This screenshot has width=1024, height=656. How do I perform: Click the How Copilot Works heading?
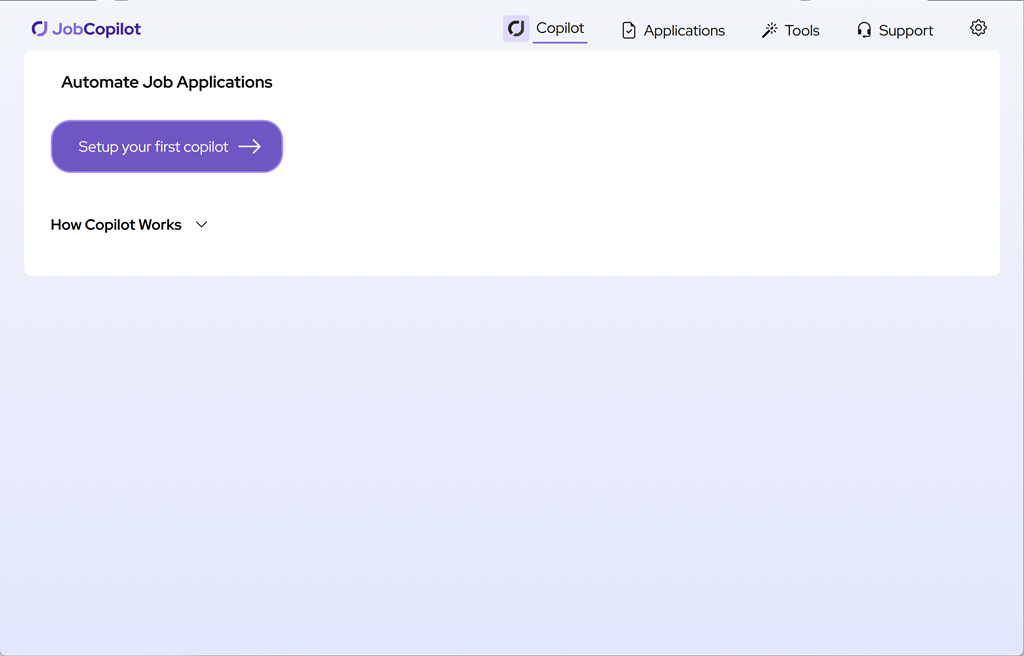click(116, 225)
